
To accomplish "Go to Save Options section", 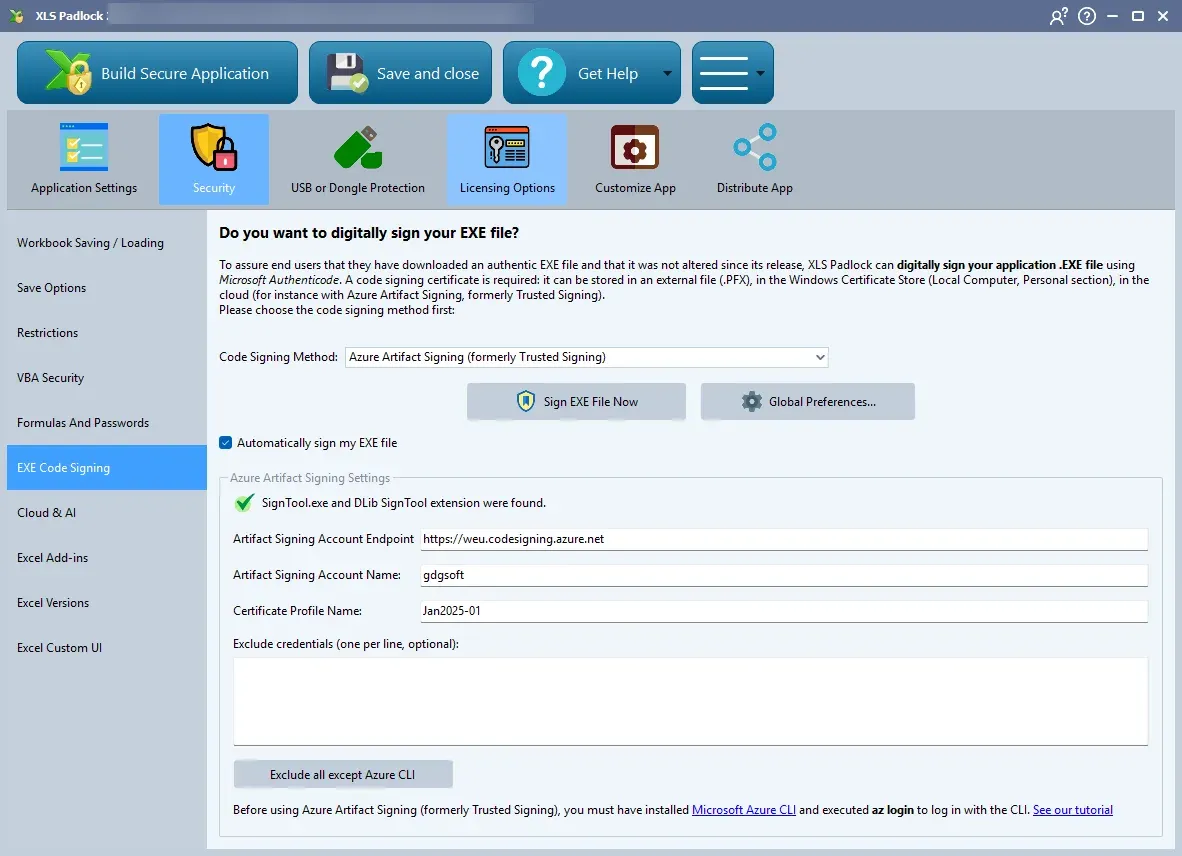I will pyautogui.click(x=106, y=288).
